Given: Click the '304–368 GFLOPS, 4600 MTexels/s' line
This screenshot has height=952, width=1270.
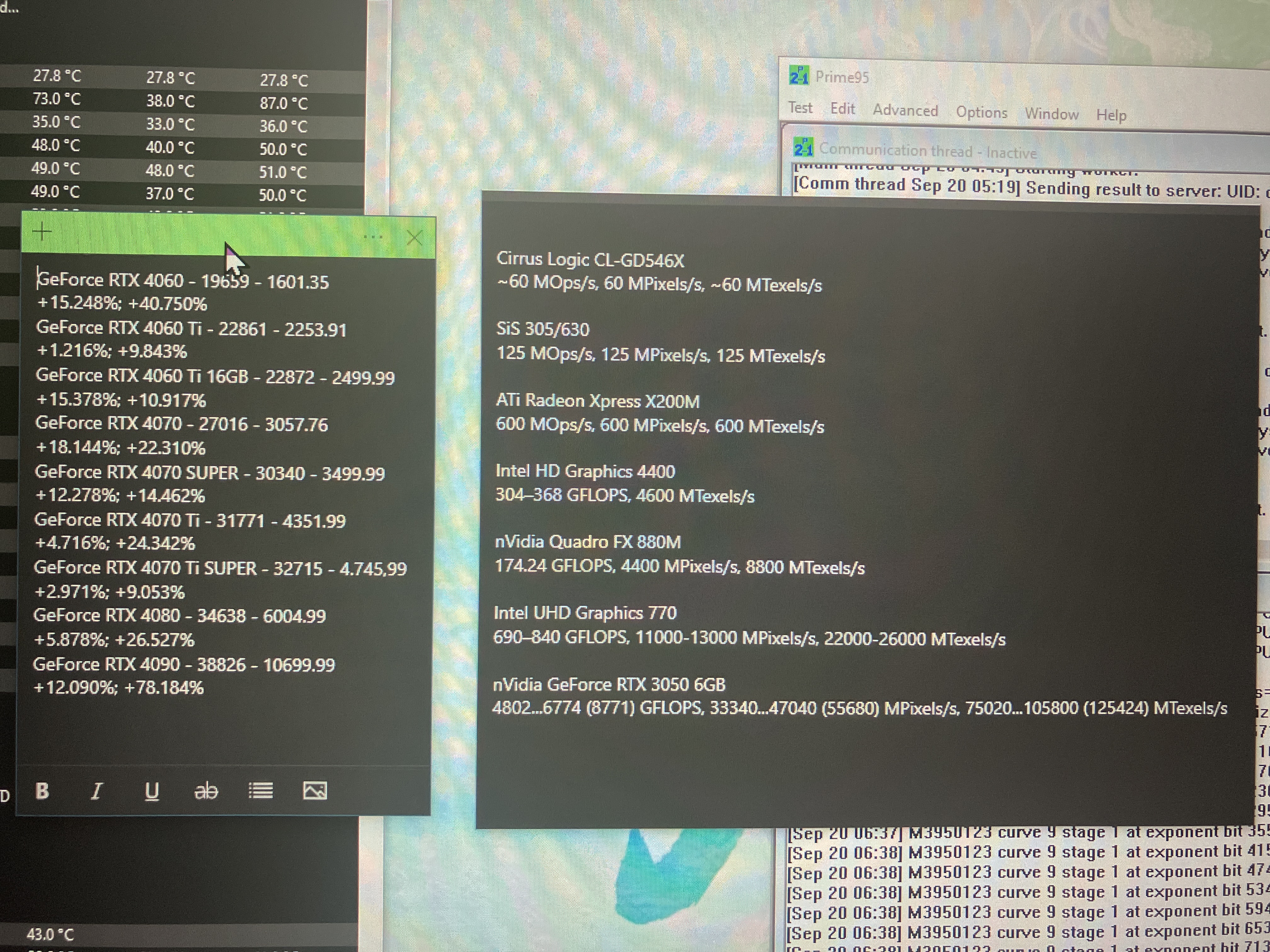Looking at the screenshot, I should click(625, 495).
